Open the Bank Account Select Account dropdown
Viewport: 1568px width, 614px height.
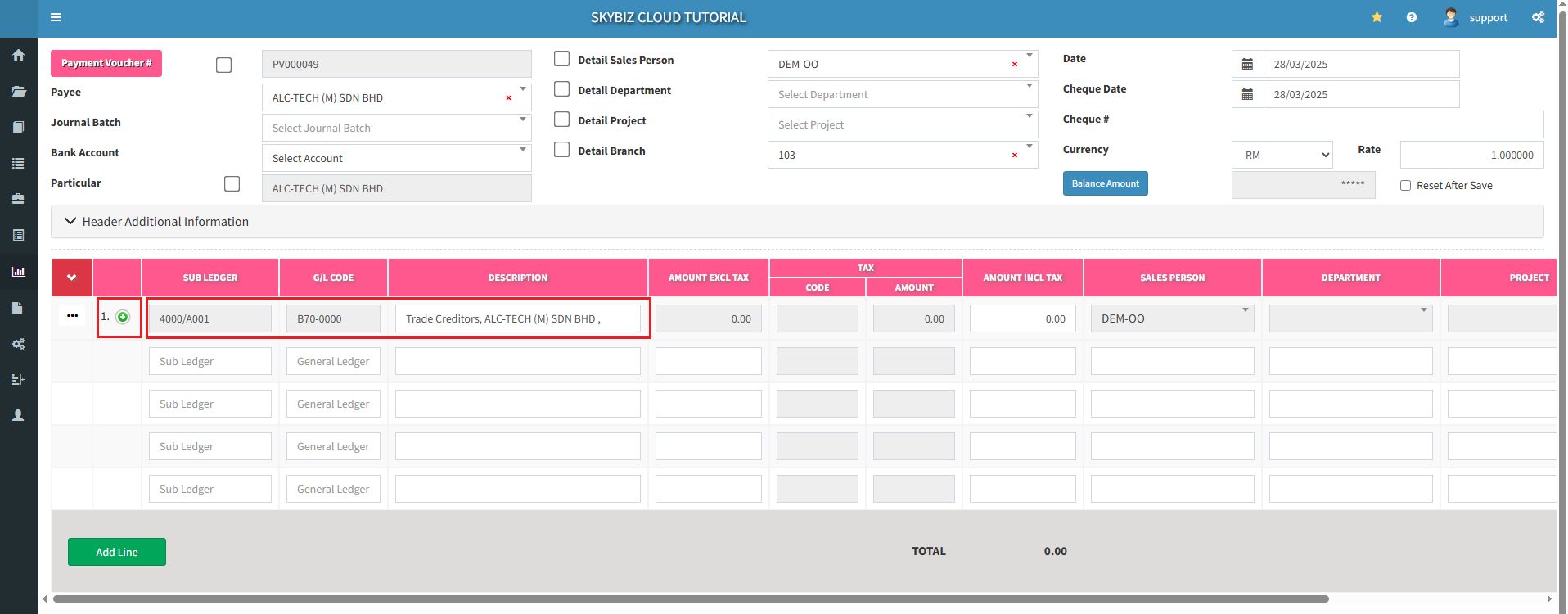click(396, 158)
